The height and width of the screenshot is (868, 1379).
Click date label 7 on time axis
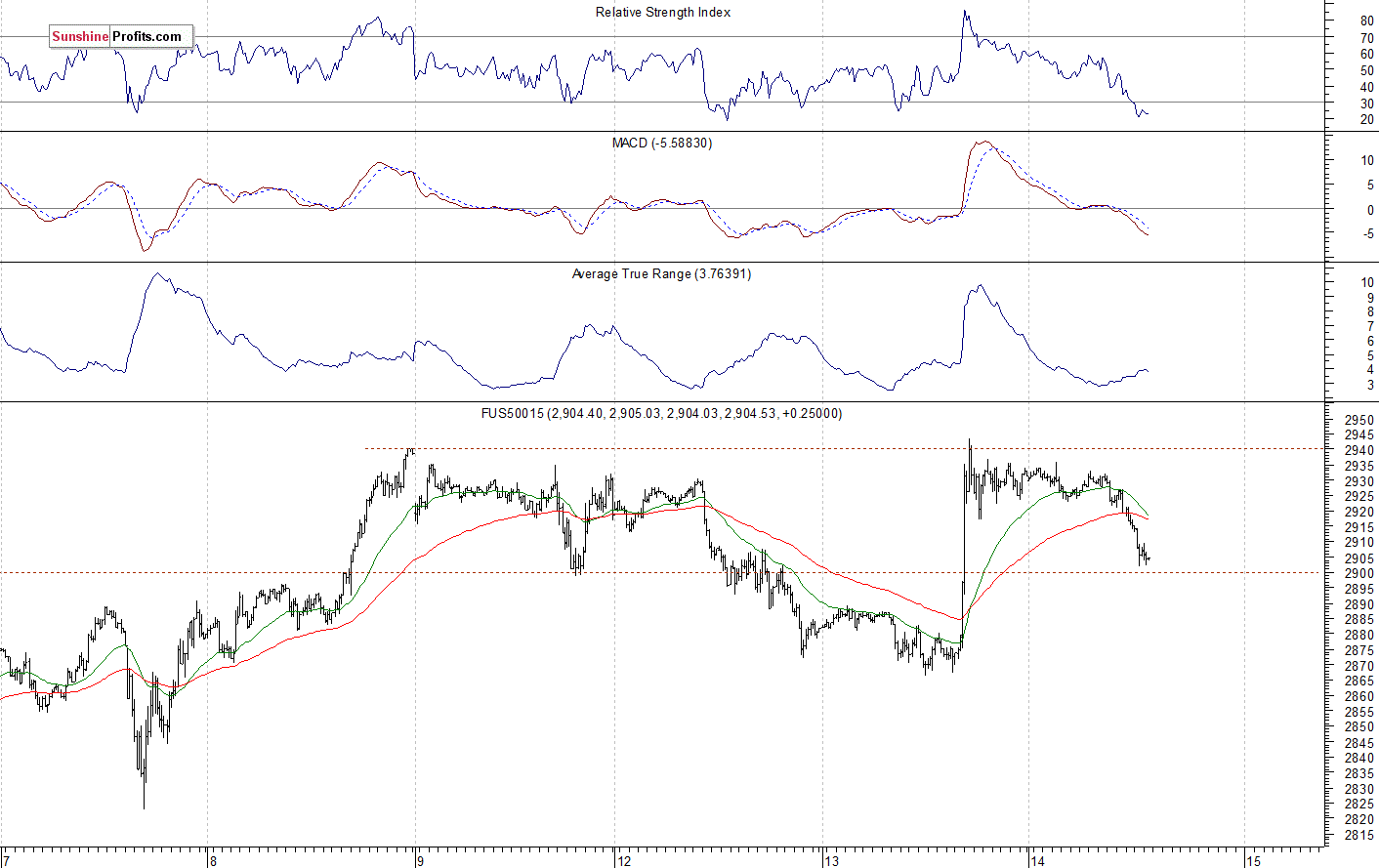coord(6,860)
